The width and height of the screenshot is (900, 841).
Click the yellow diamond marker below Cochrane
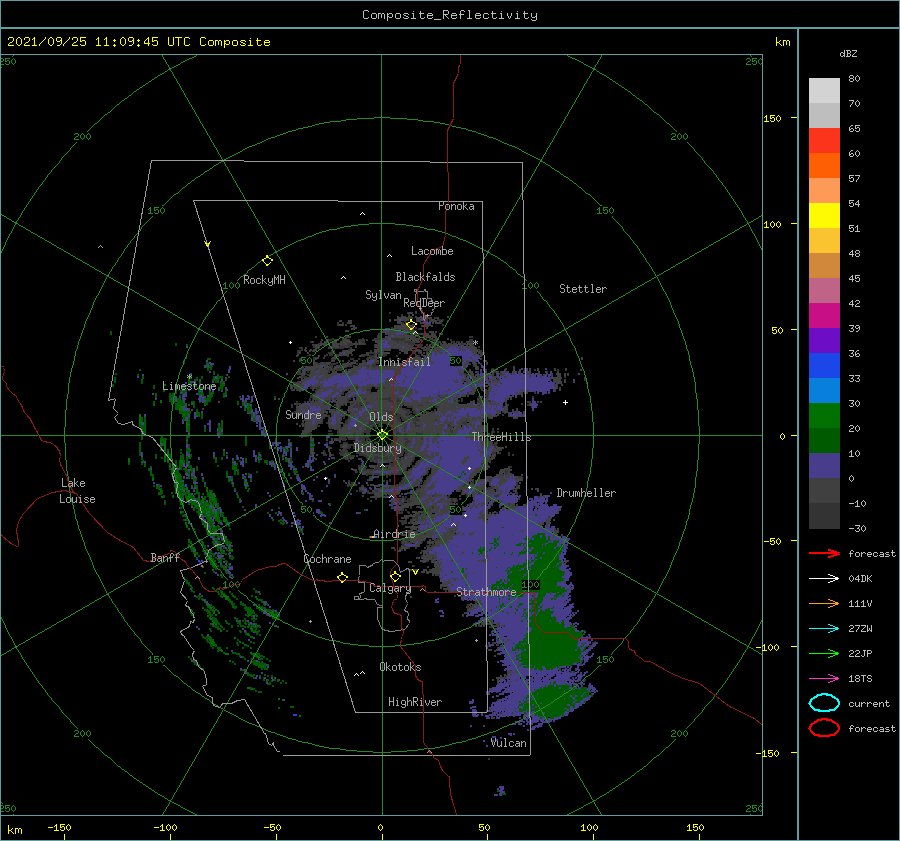[x=342, y=577]
